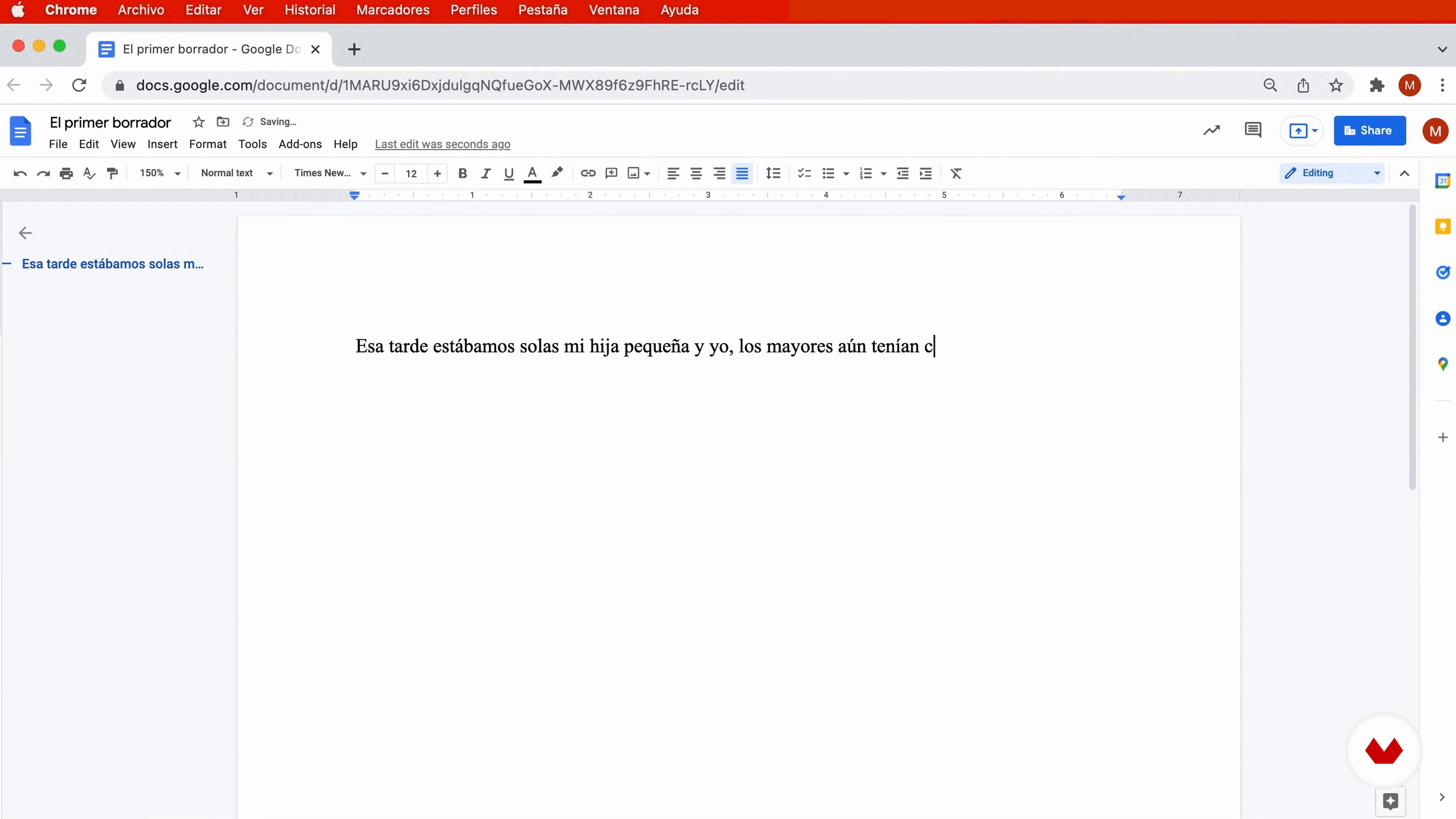Open Contacts side panel

pos(1443,319)
